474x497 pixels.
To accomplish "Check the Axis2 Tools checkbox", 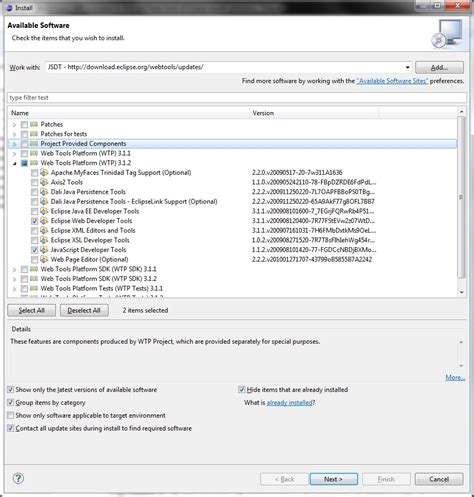I will (x=34, y=183).
